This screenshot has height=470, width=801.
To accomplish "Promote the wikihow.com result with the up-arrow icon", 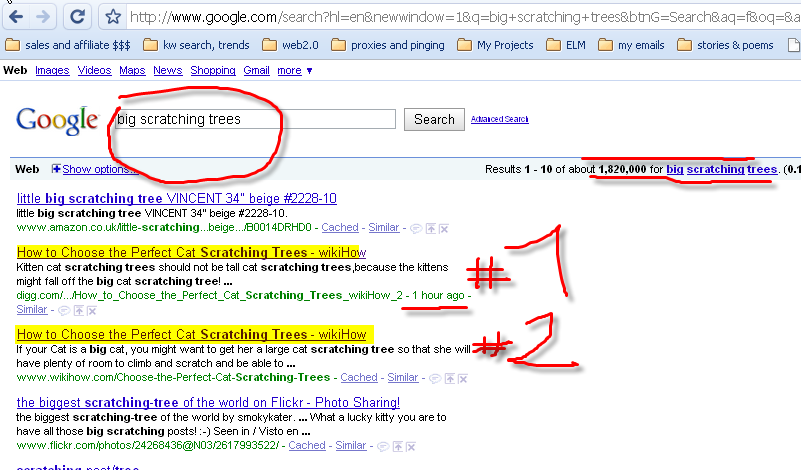I will 450,379.
